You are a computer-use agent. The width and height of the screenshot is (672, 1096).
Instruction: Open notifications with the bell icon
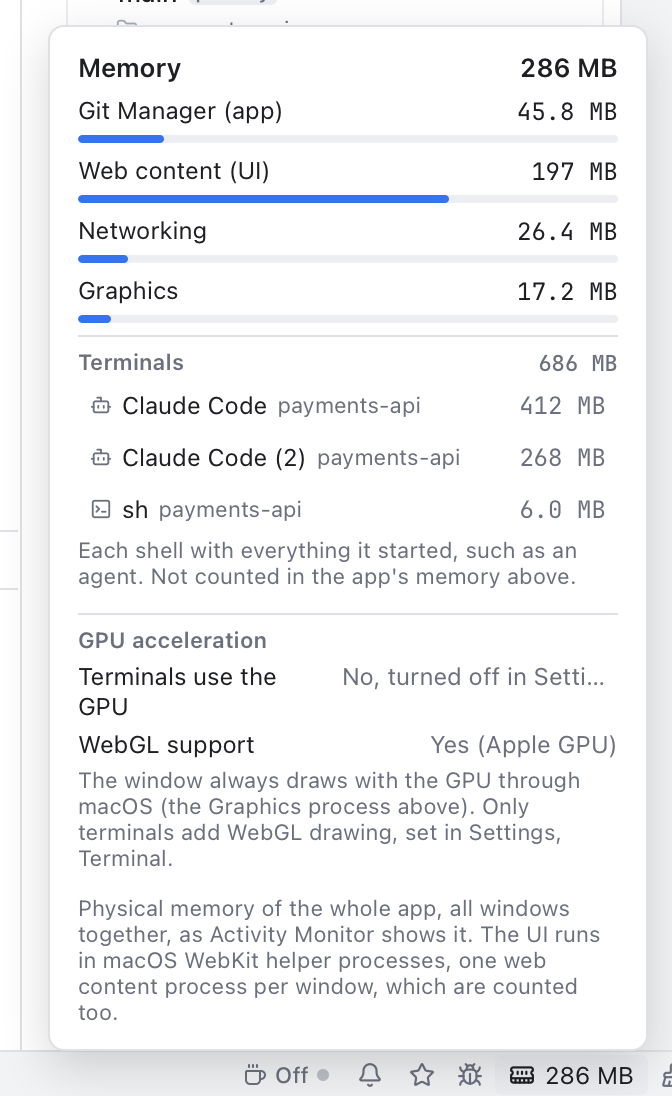370,1074
